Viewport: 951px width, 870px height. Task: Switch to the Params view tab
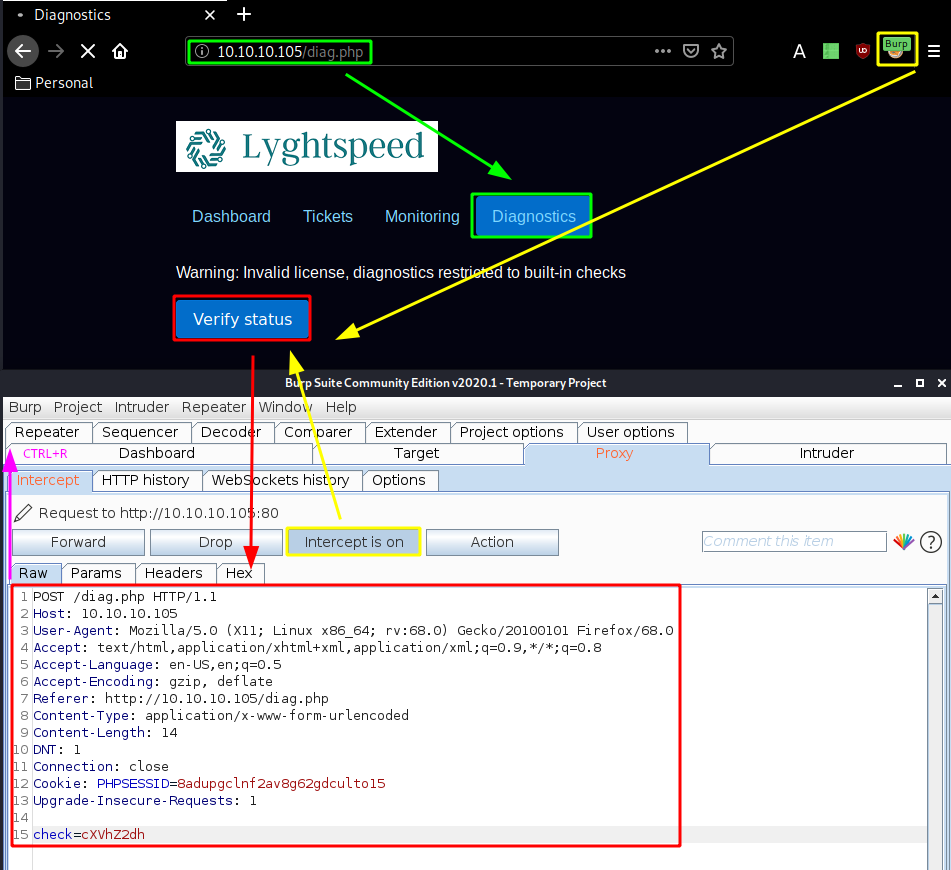[x=96, y=573]
